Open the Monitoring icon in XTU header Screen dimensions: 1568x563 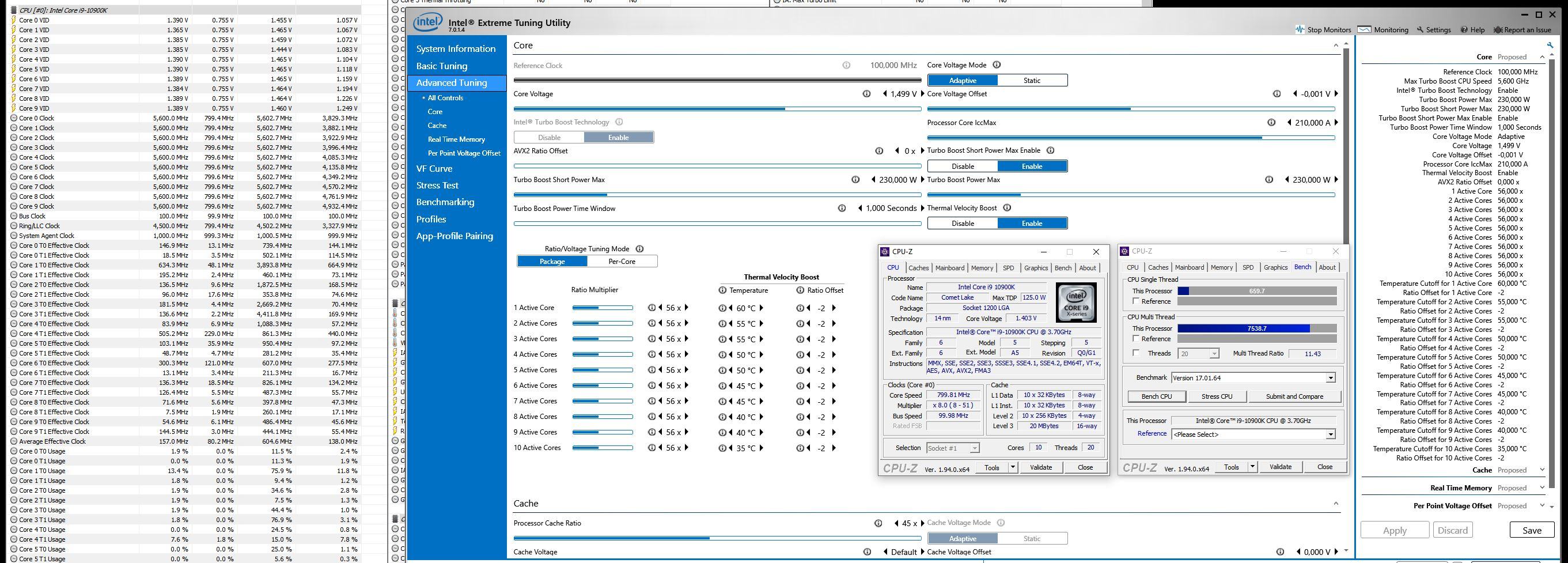coord(1364,29)
